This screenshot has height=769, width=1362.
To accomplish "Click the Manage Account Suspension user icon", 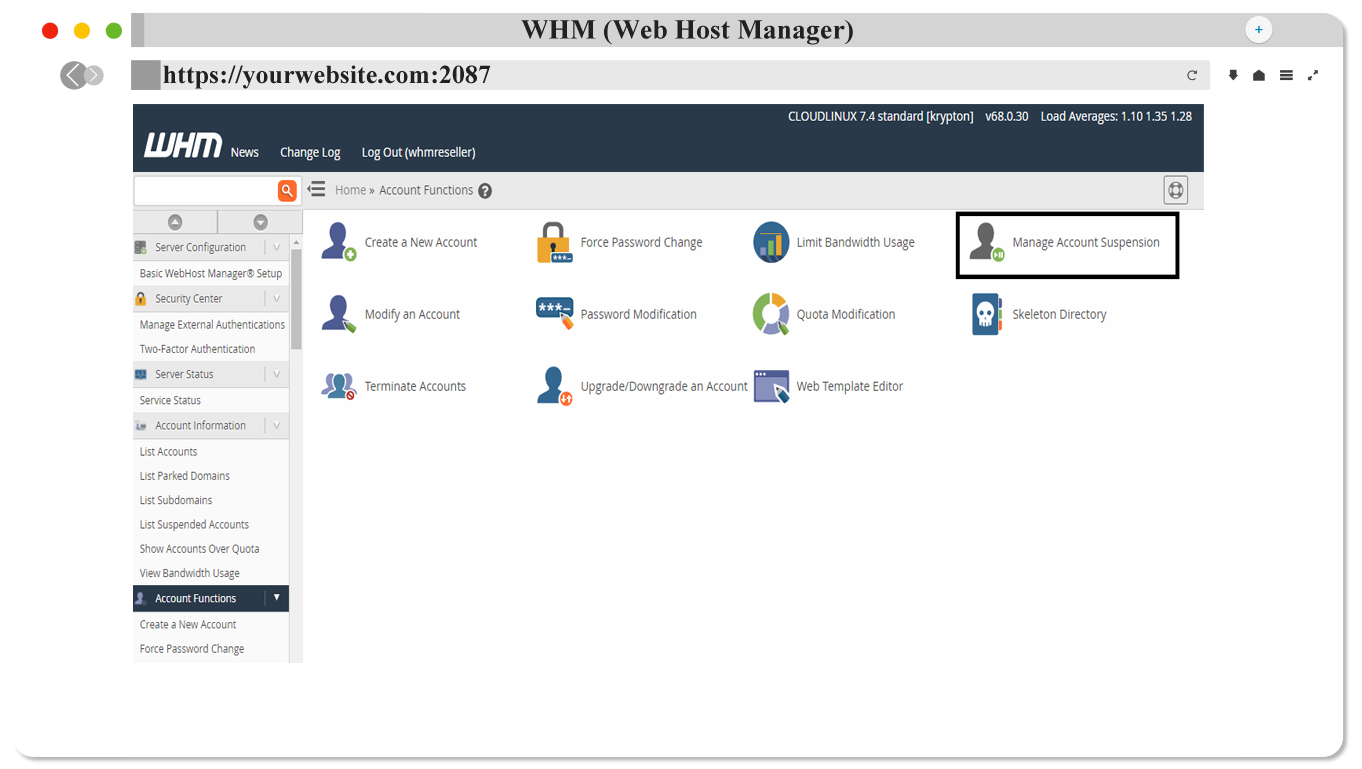I will (987, 242).
